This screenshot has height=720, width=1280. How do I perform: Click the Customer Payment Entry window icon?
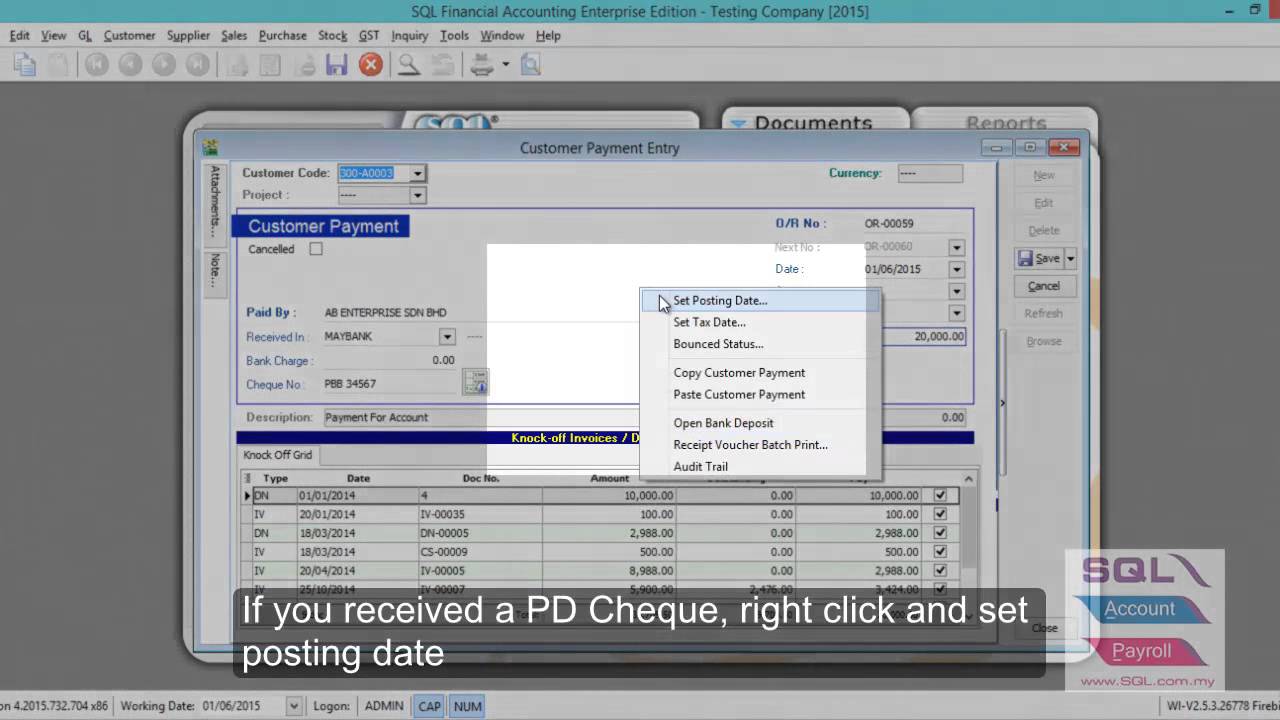210,148
